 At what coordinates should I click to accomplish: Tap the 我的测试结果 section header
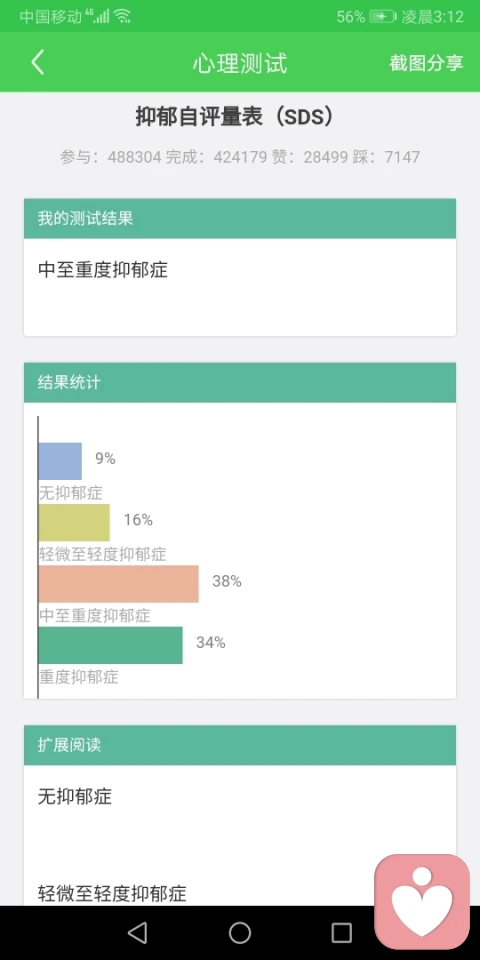pos(240,219)
